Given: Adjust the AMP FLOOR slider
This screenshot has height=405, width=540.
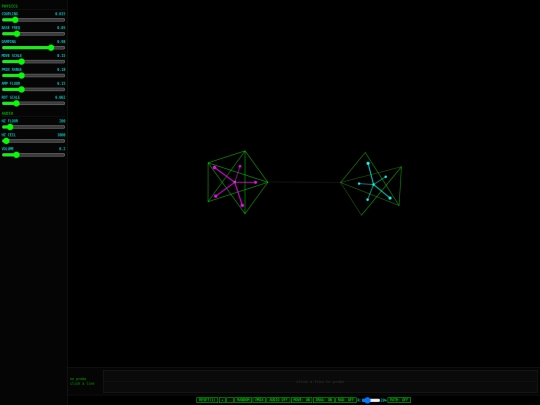Looking at the screenshot, I should [x=33, y=90].
